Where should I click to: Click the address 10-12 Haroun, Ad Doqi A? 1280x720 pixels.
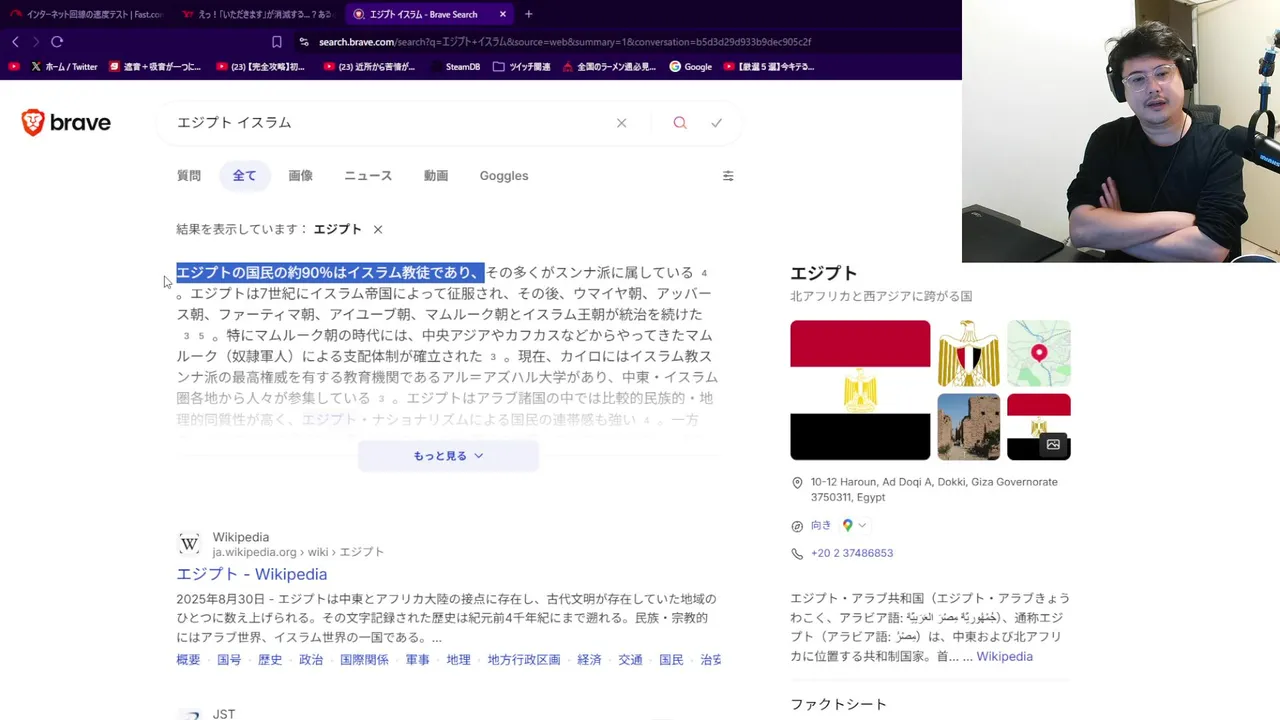pos(934,489)
